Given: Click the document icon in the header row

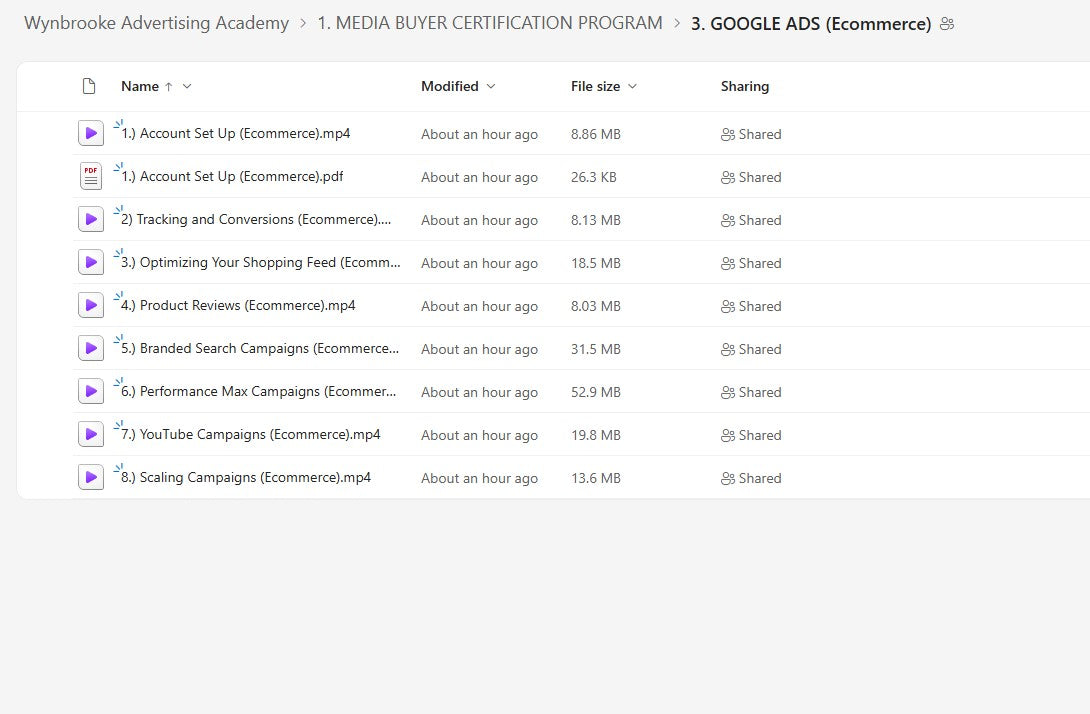Looking at the screenshot, I should click(89, 86).
